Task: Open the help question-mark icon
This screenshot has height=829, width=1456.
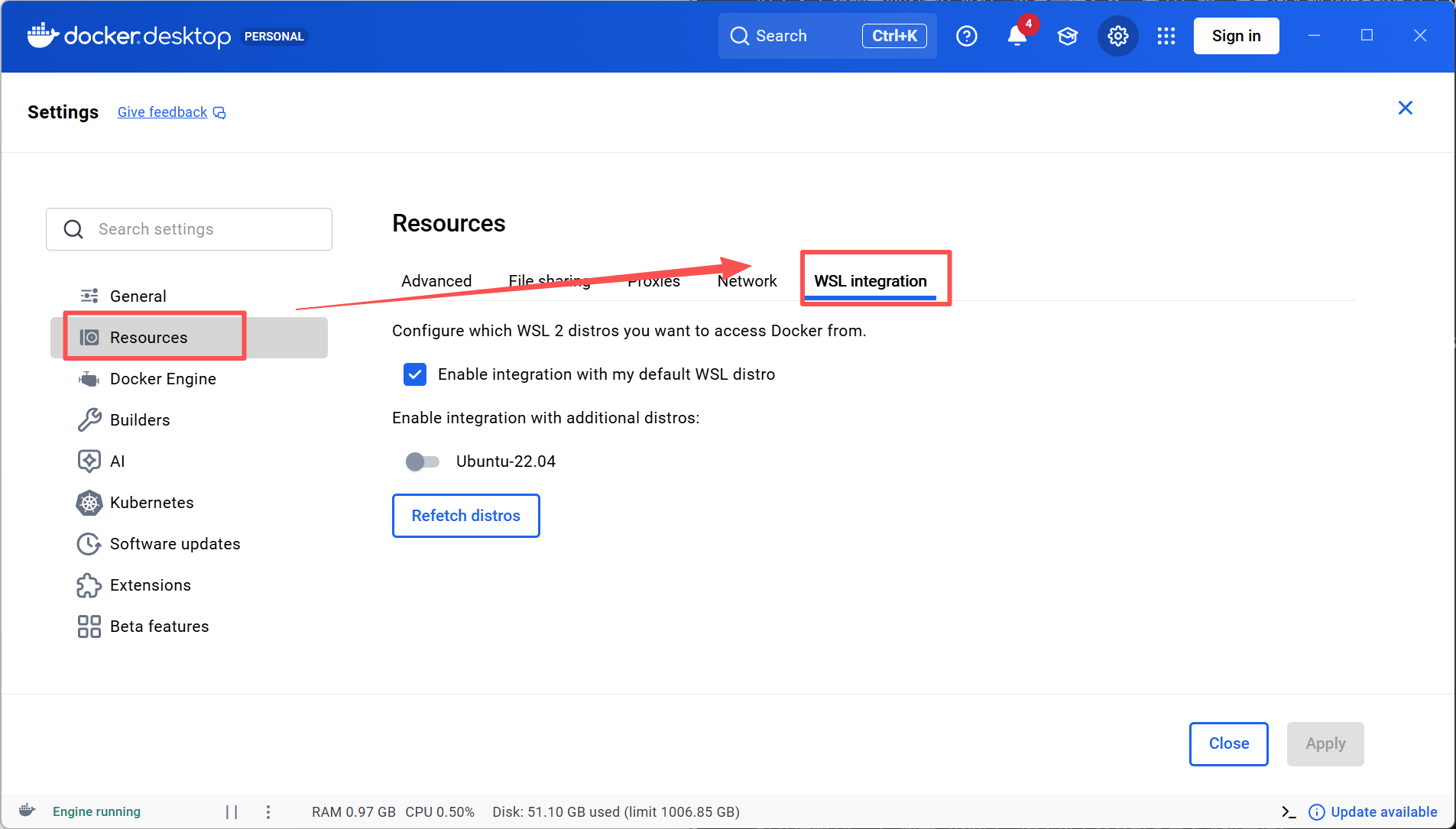Action: tap(967, 36)
